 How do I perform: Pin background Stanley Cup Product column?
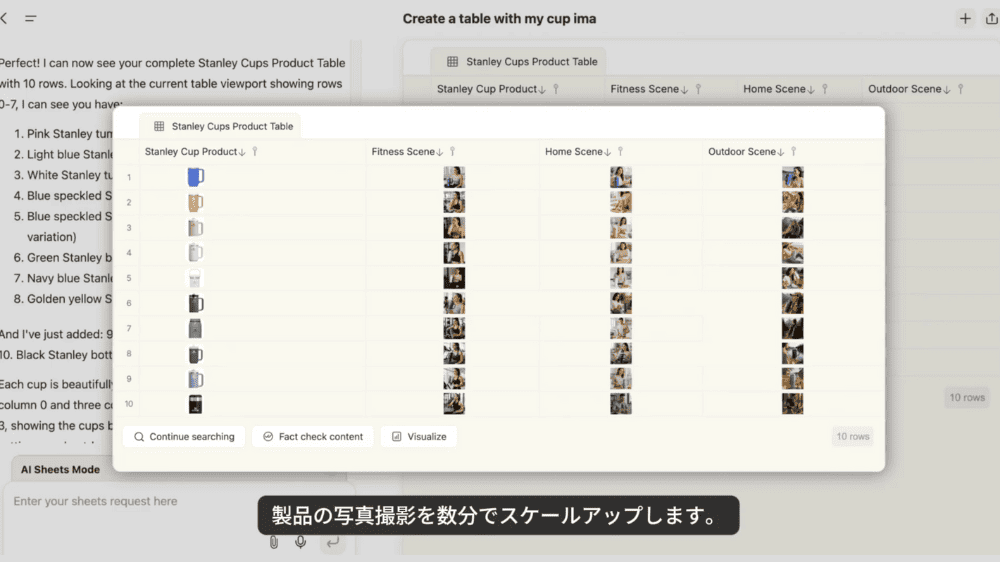point(556,89)
